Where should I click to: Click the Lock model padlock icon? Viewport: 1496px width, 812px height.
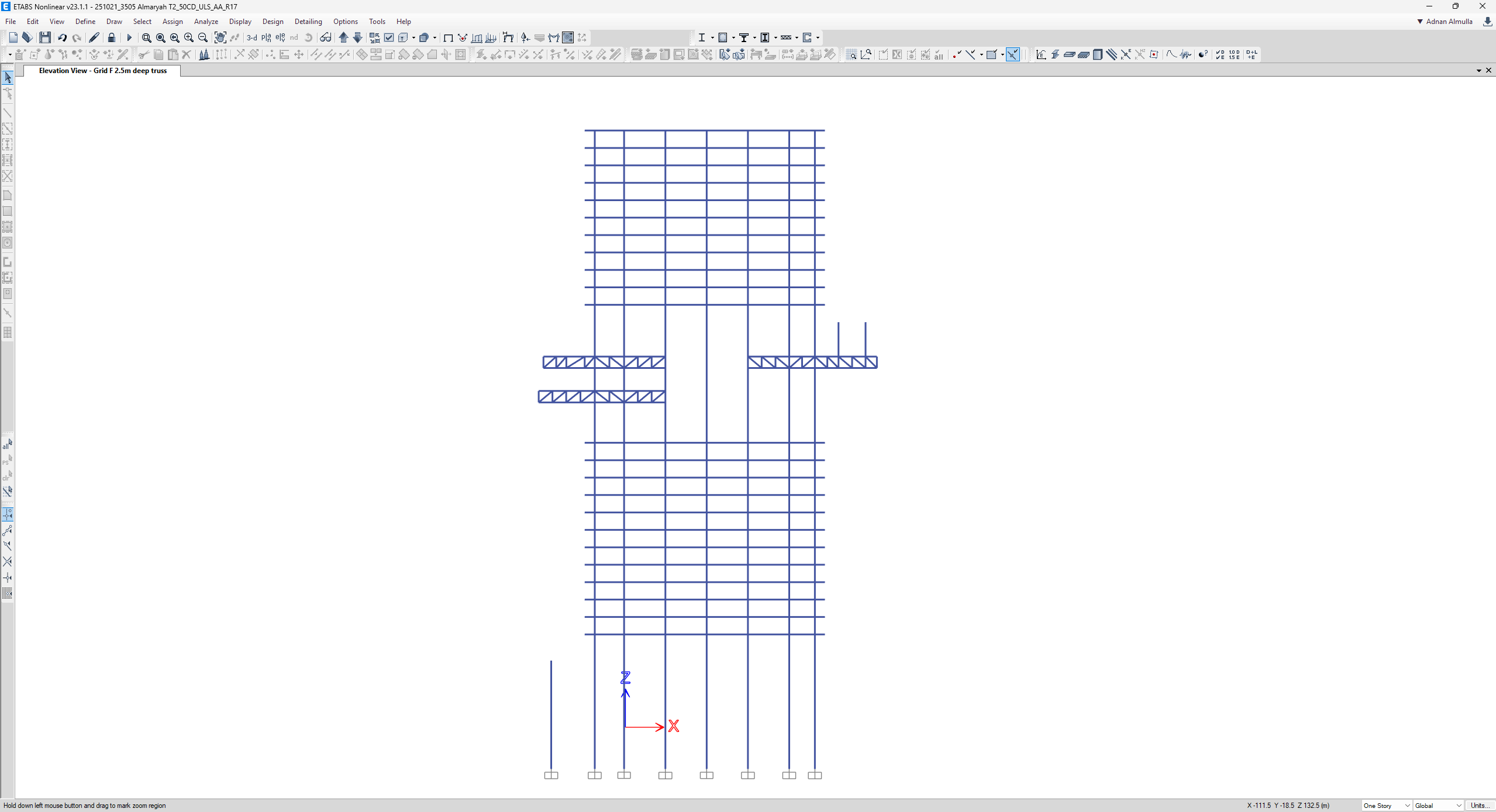[x=111, y=37]
